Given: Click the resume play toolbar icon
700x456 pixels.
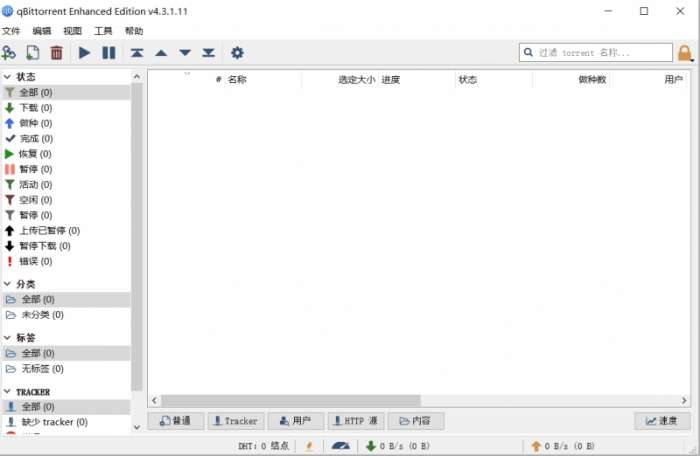Looking at the screenshot, I should coord(84,53).
